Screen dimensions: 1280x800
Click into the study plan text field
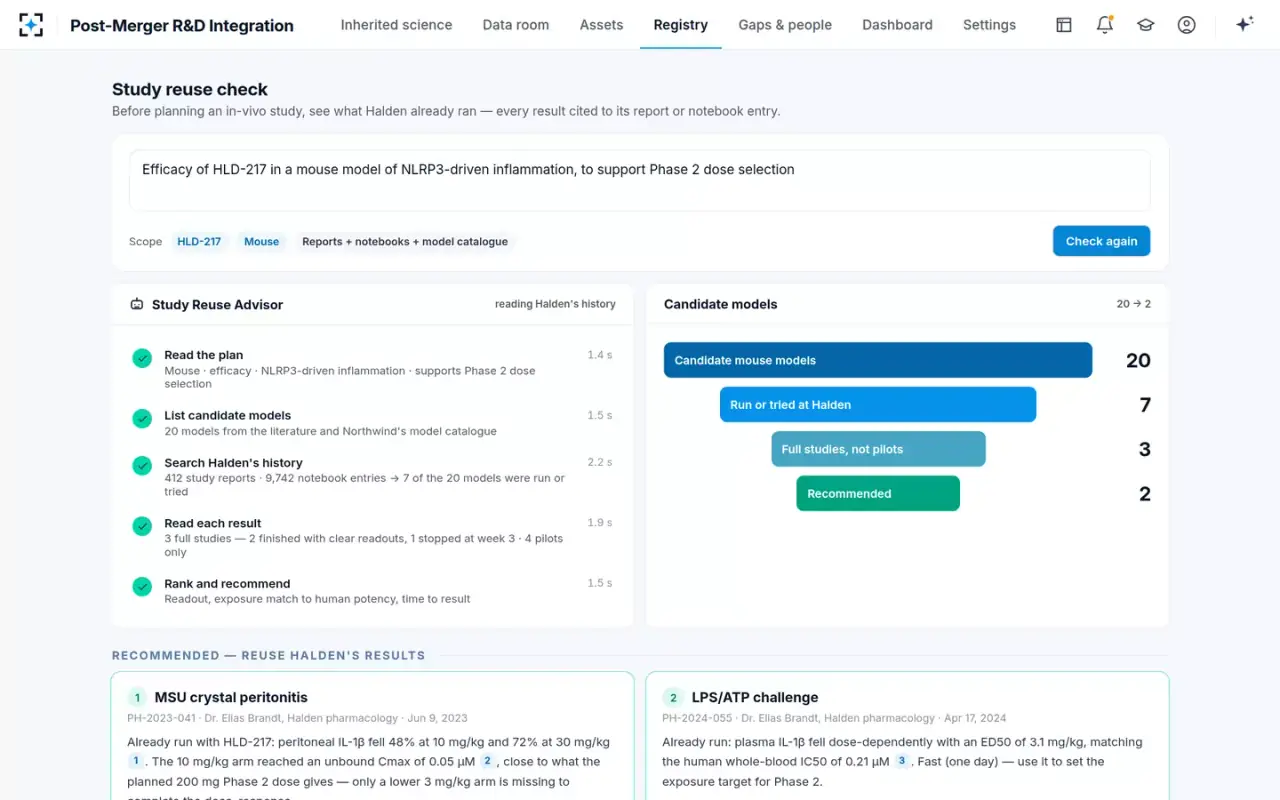pos(640,181)
